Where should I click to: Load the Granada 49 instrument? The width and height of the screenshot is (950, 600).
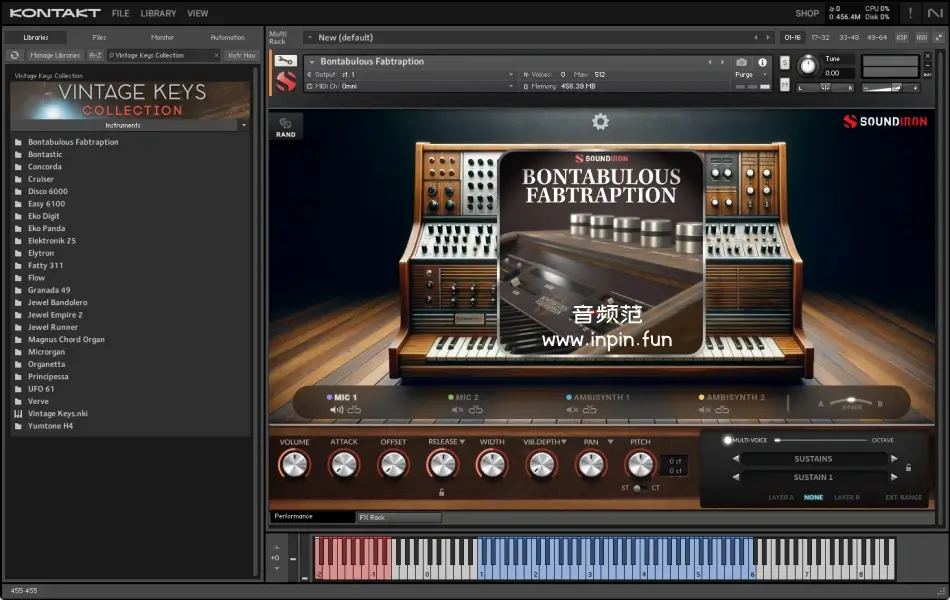pyautogui.click(x=49, y=290)
